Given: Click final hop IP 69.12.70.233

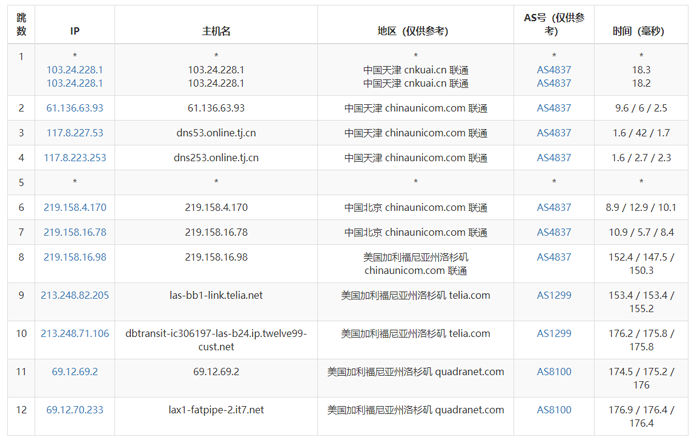Looking at the screenshot, I should pyautogui.click(x=75, y=410).
